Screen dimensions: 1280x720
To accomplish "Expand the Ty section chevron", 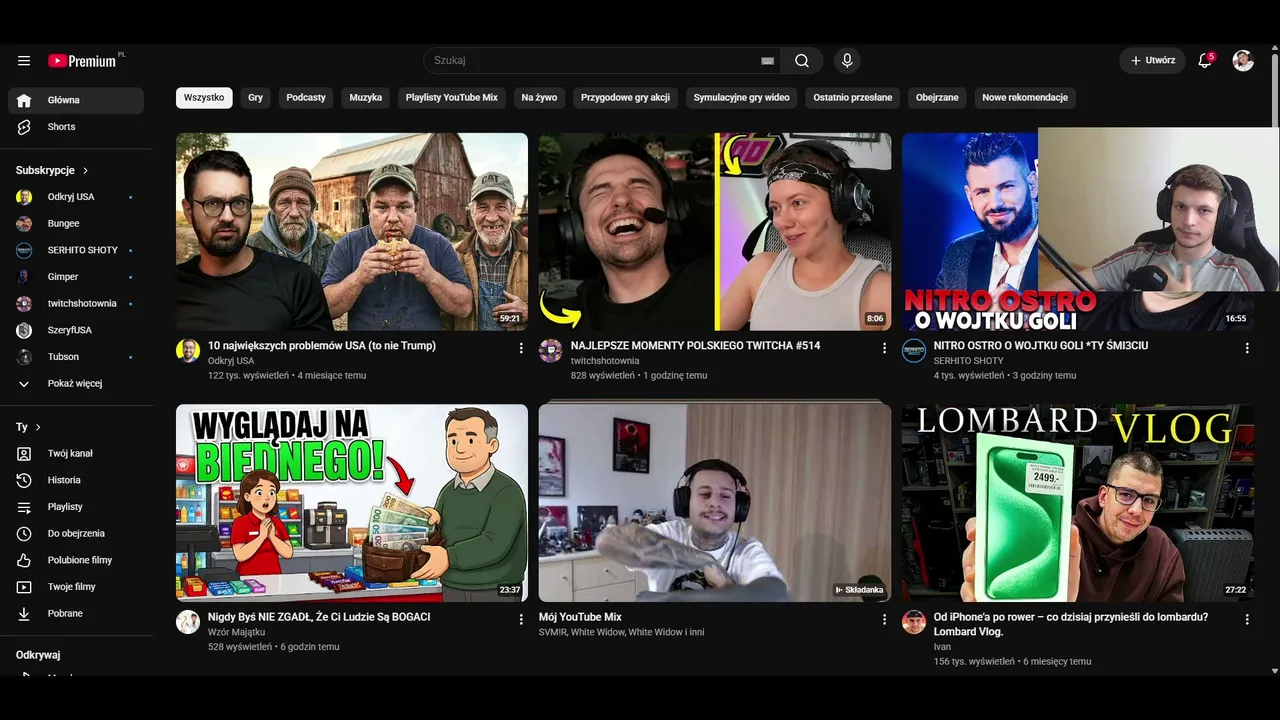I will [38, 428].
